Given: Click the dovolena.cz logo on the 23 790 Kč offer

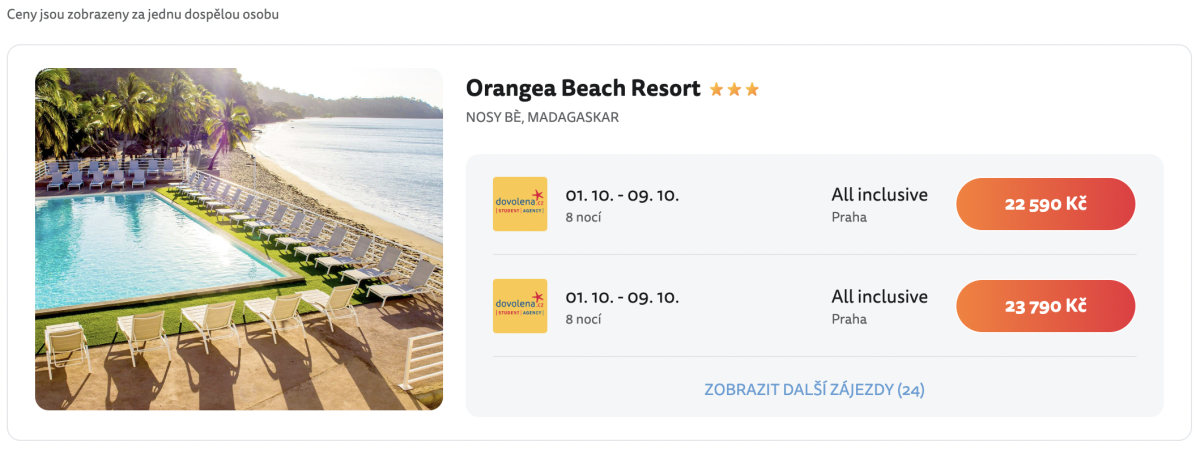Looking at the screenshot, I should pos(520,306).
